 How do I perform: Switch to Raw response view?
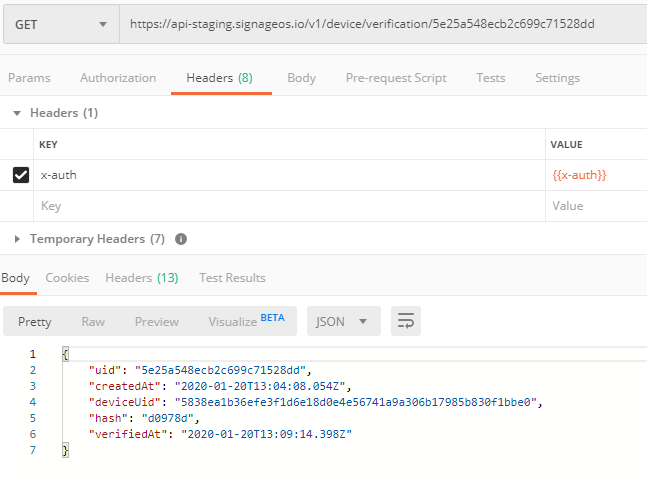coord(93,321)
